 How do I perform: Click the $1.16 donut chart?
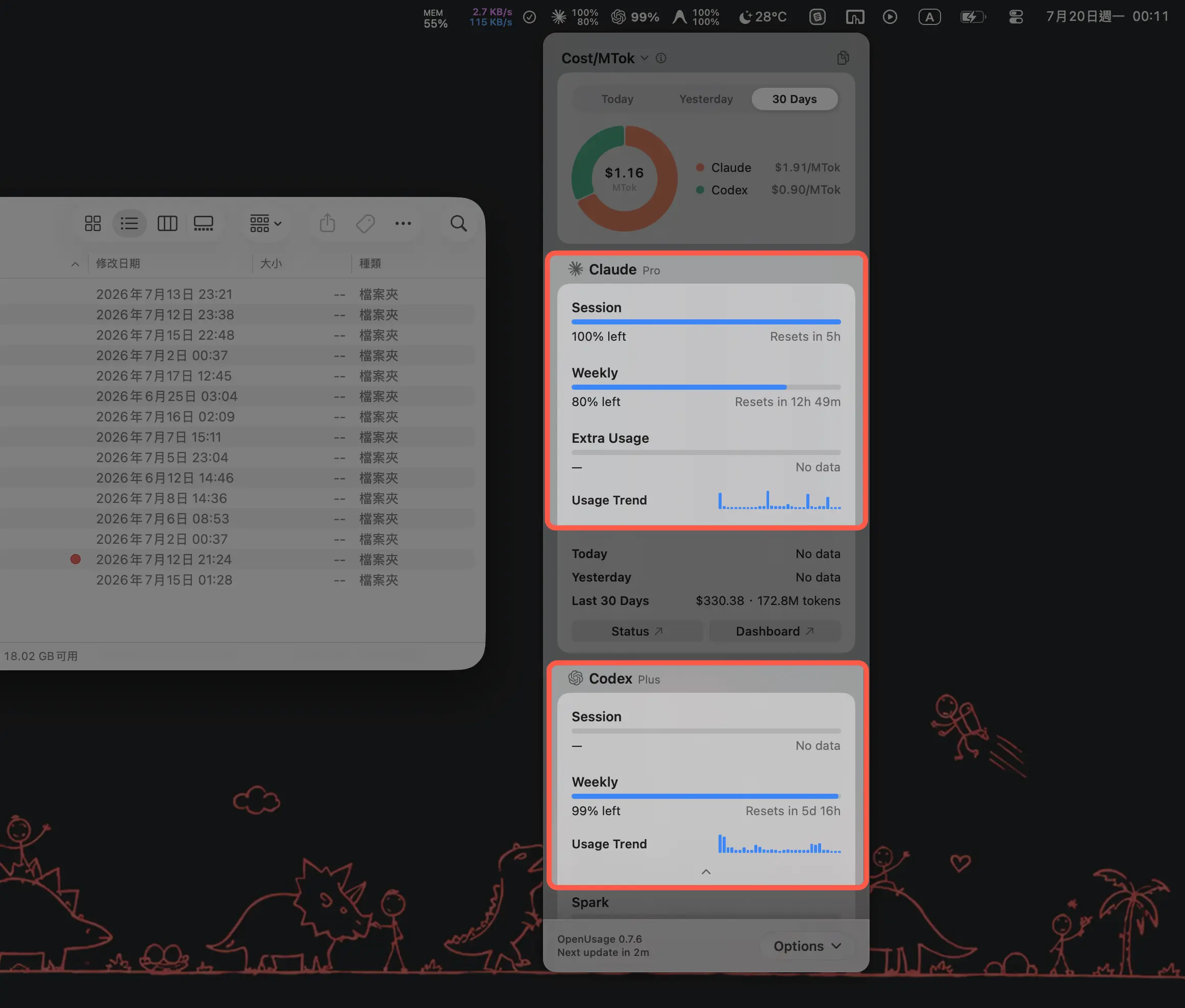point(624,178)
